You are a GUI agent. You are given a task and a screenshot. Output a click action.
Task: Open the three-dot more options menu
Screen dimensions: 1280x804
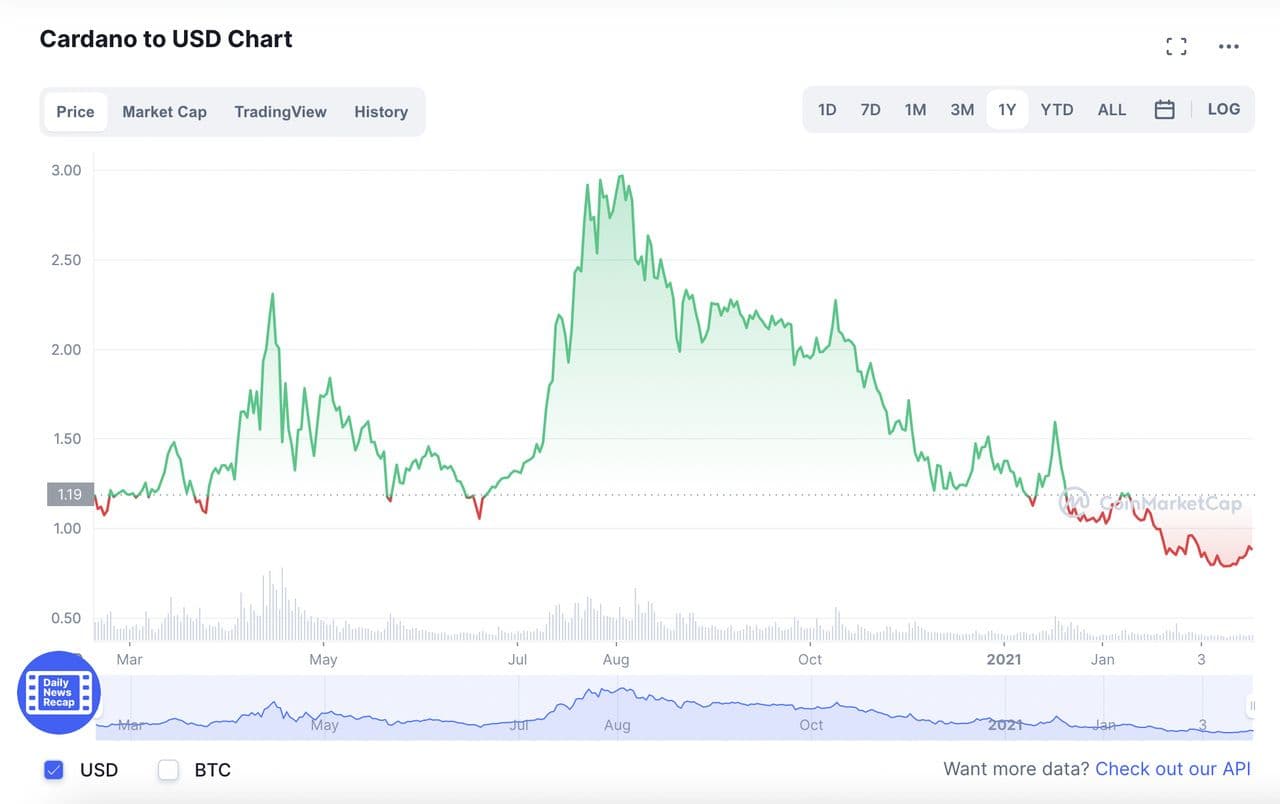[x=1229, y=46]
